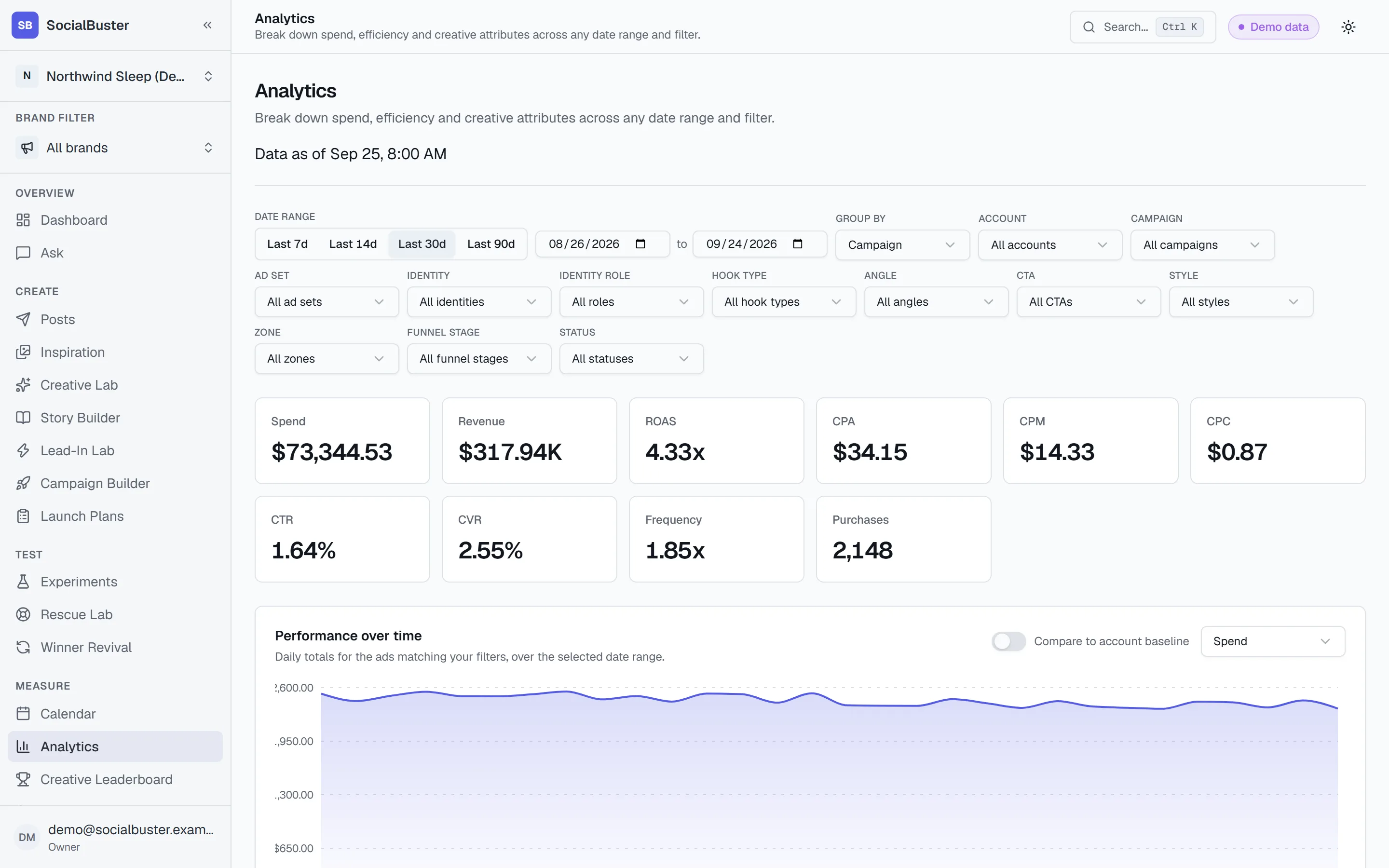Open the Creative Leaderboard page

[x=115, y=779]
